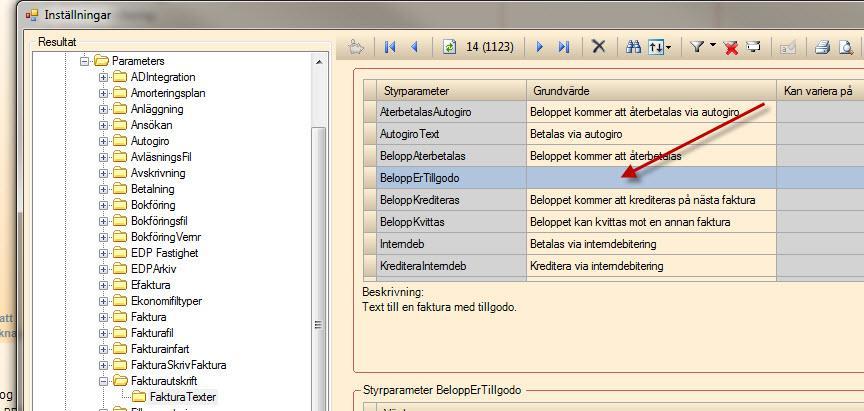Click the record counter 14 (1123)

(x=490, y=47)
